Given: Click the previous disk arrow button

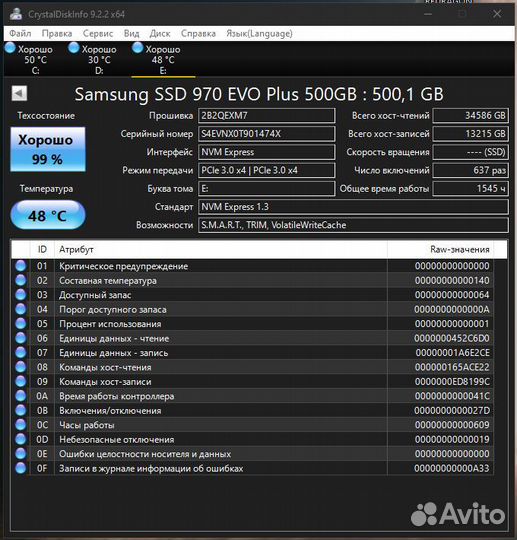Looking at the screenshot, I should (x=19, y=93).
